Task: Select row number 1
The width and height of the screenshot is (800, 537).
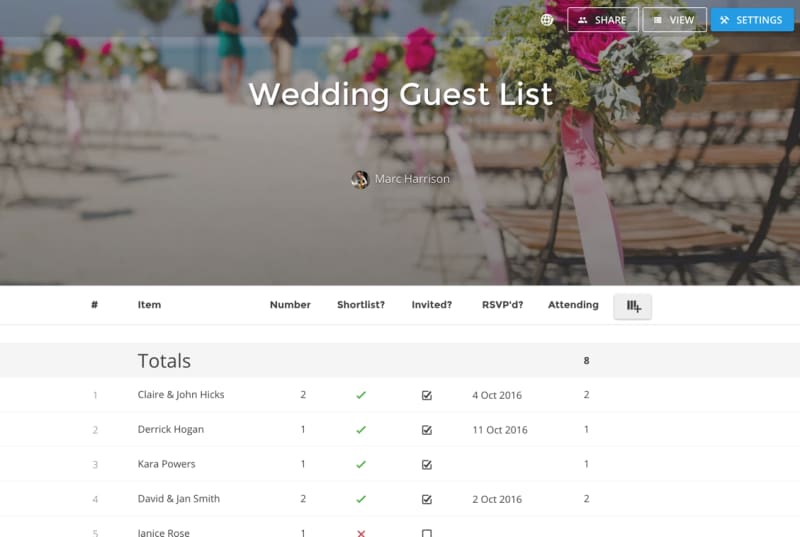Action: click(x=95, y=395)
